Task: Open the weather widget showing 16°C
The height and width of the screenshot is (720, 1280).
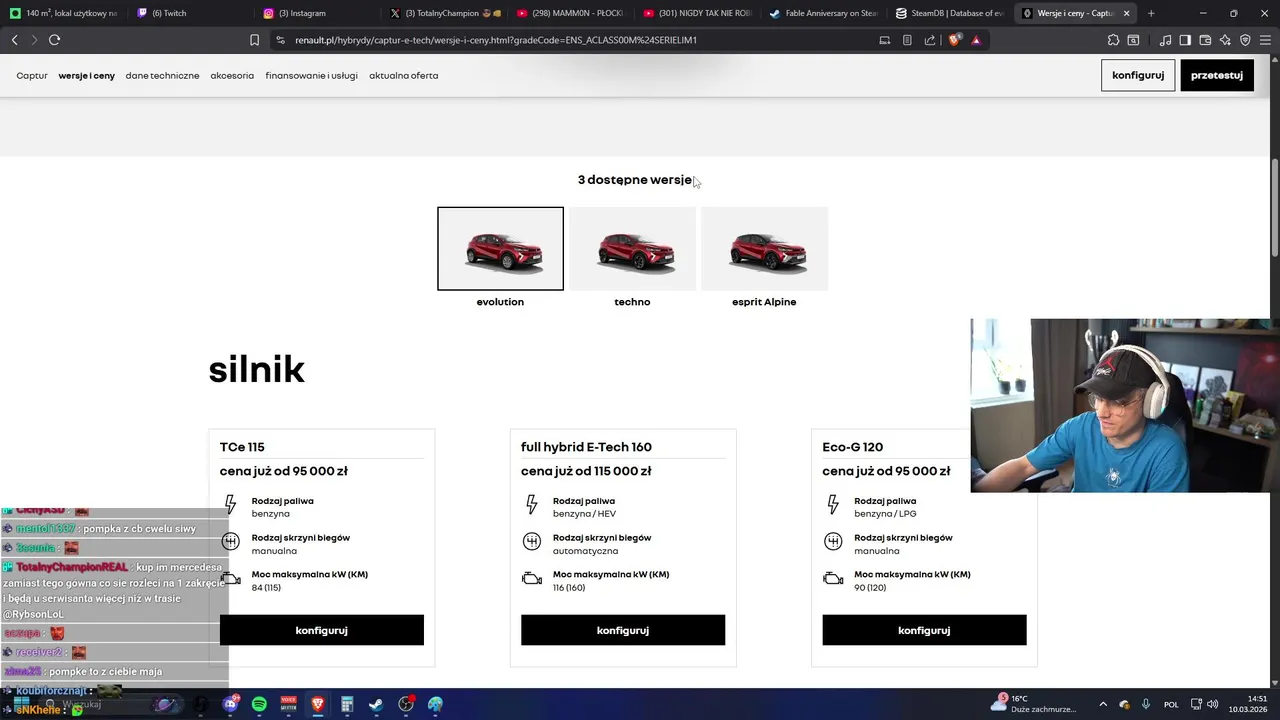Action: point(1034,704)
